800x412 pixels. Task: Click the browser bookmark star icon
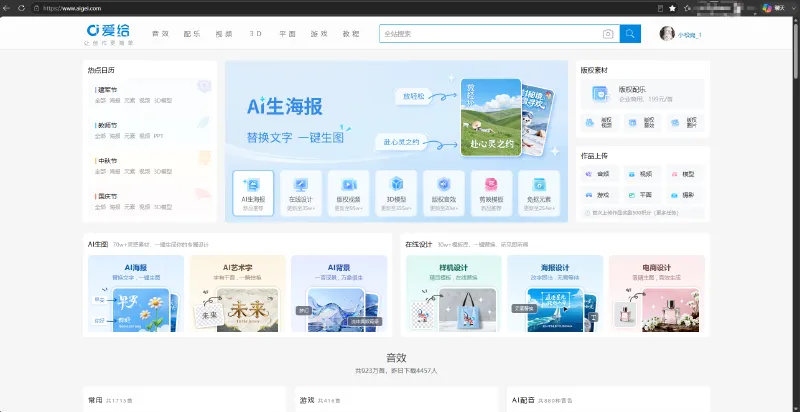672,8
